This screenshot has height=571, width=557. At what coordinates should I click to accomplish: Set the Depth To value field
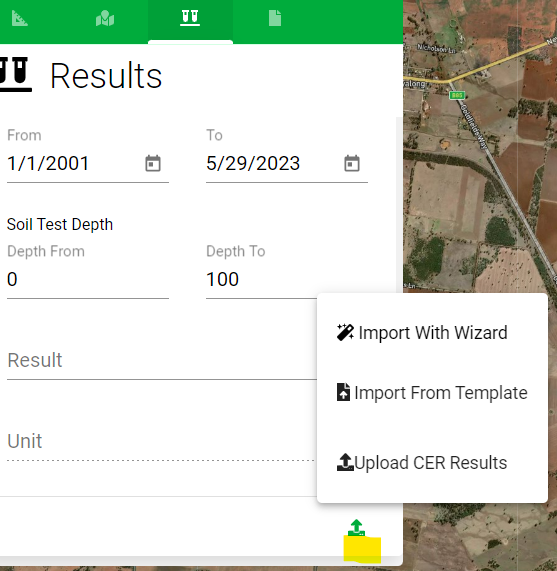[x=261, y=279]
